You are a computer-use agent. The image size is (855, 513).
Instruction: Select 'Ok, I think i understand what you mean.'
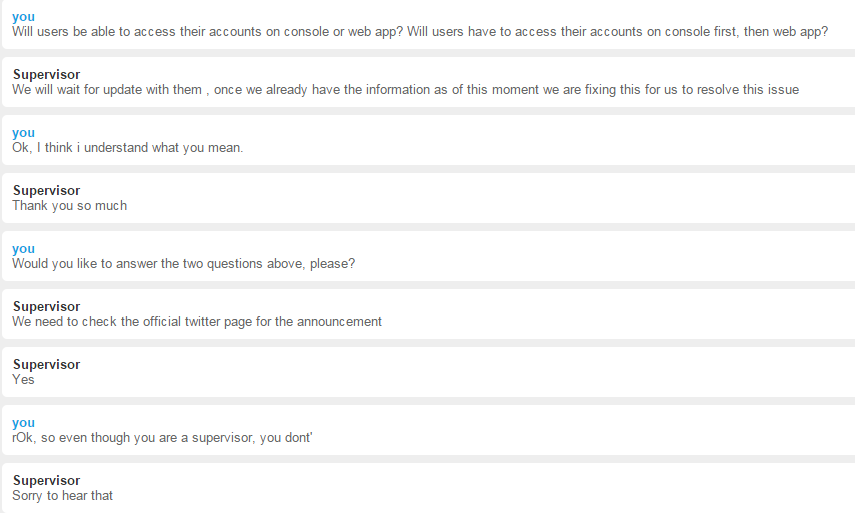pyautogui.click(x=128, y=148)
